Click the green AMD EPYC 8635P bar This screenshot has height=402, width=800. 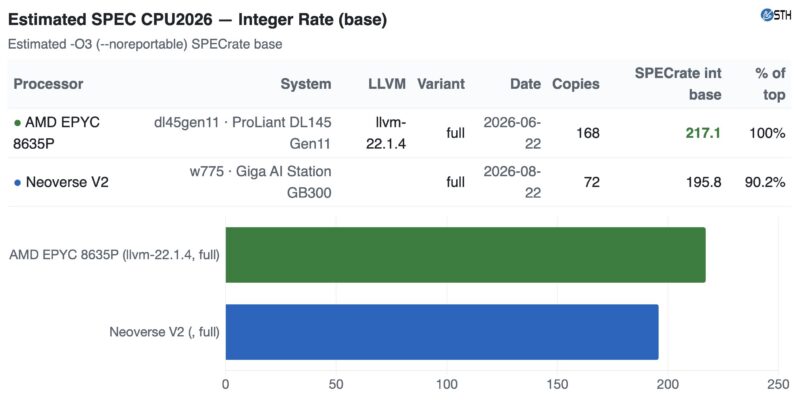(465, 255)
